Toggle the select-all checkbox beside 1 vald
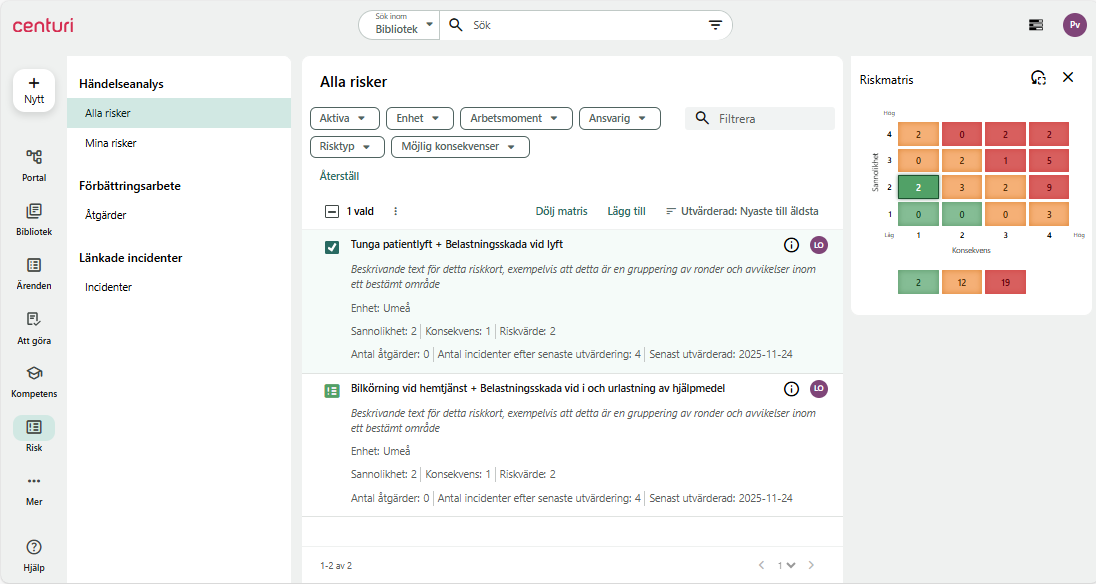This screenshot has width=1096, height=584. pyautogui.click(x=332, y=211)
